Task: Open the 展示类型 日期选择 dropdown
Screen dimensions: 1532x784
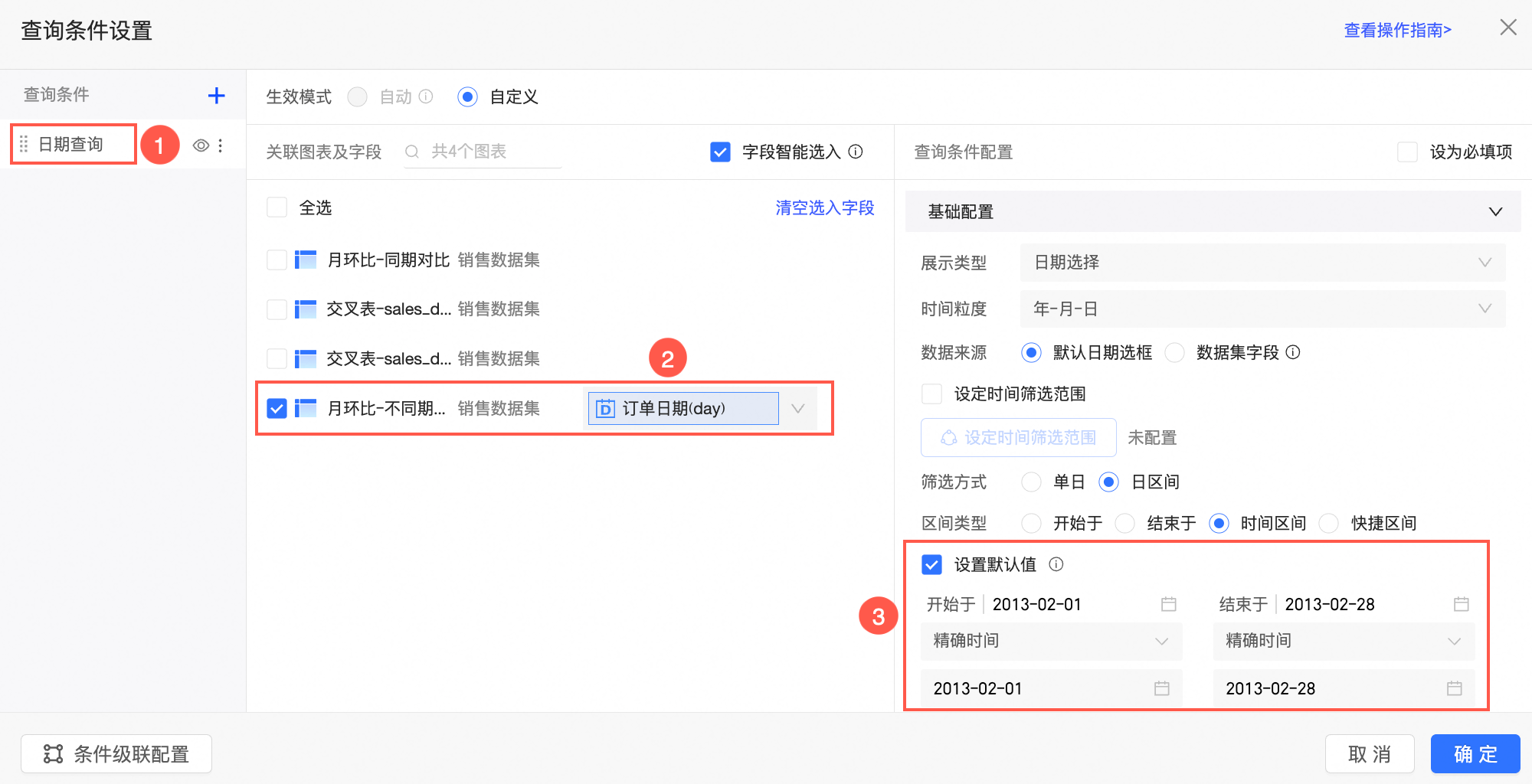Action: coord(1262,263)
